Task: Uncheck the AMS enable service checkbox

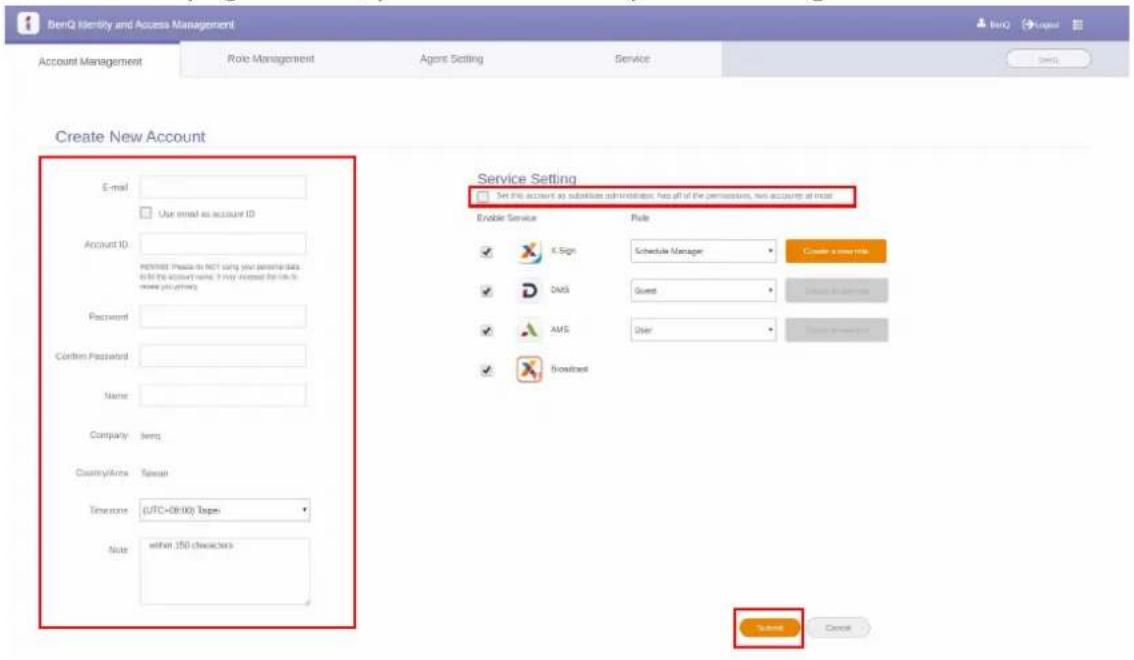Action: point(487,330)
